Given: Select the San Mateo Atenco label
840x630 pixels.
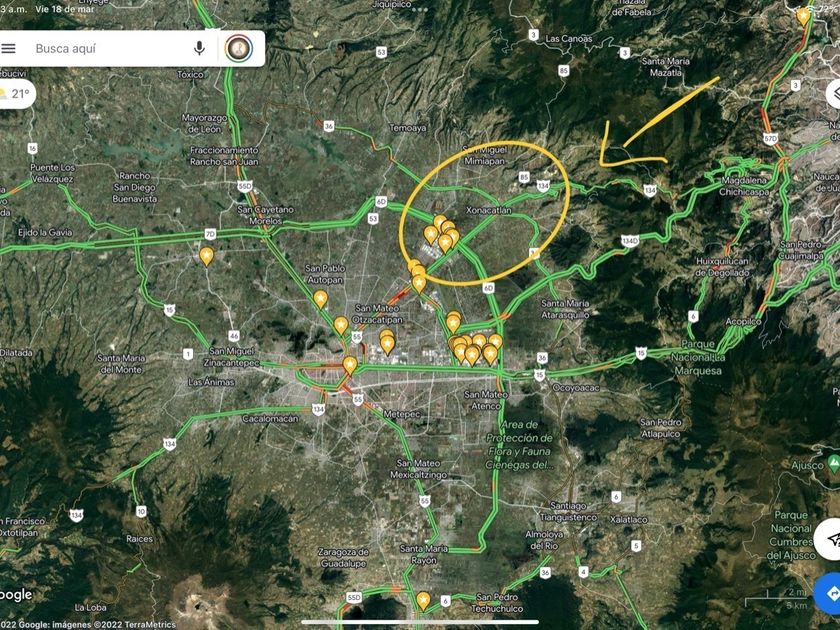Looking at the screenshot, I should (x=486, y=400).
